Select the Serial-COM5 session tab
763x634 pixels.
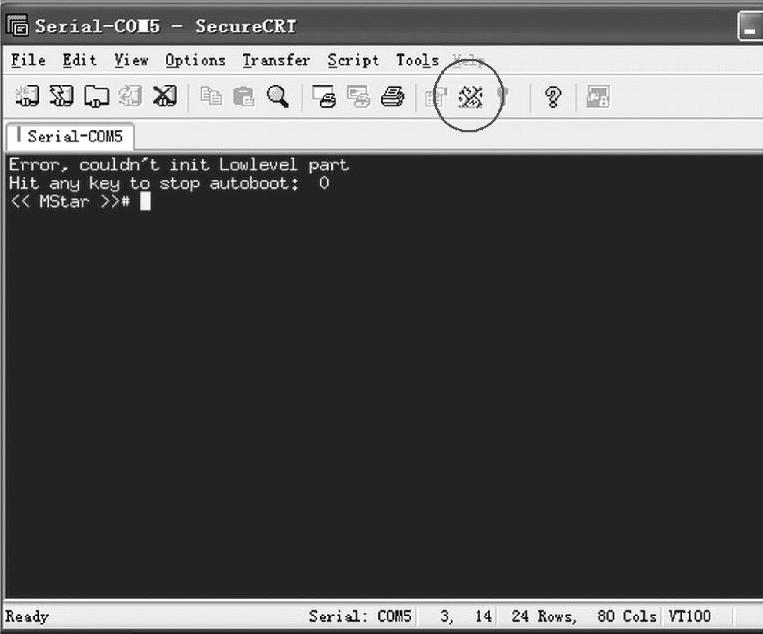[x=70, y=136]
